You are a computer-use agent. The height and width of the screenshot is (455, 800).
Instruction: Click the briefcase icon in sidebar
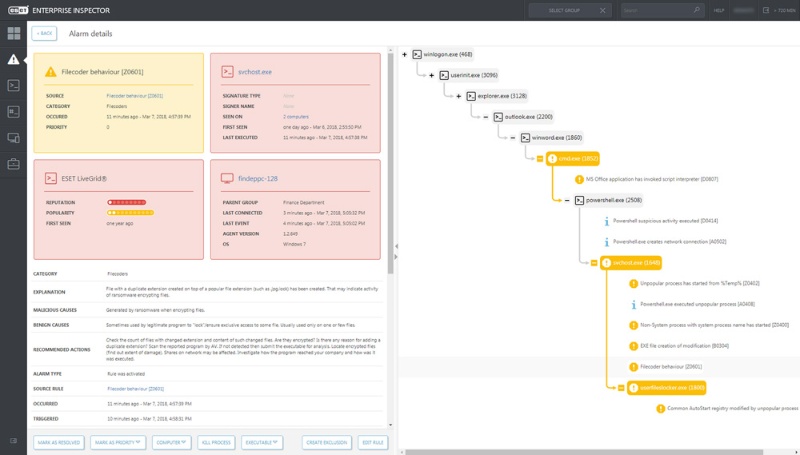(14, 163)
